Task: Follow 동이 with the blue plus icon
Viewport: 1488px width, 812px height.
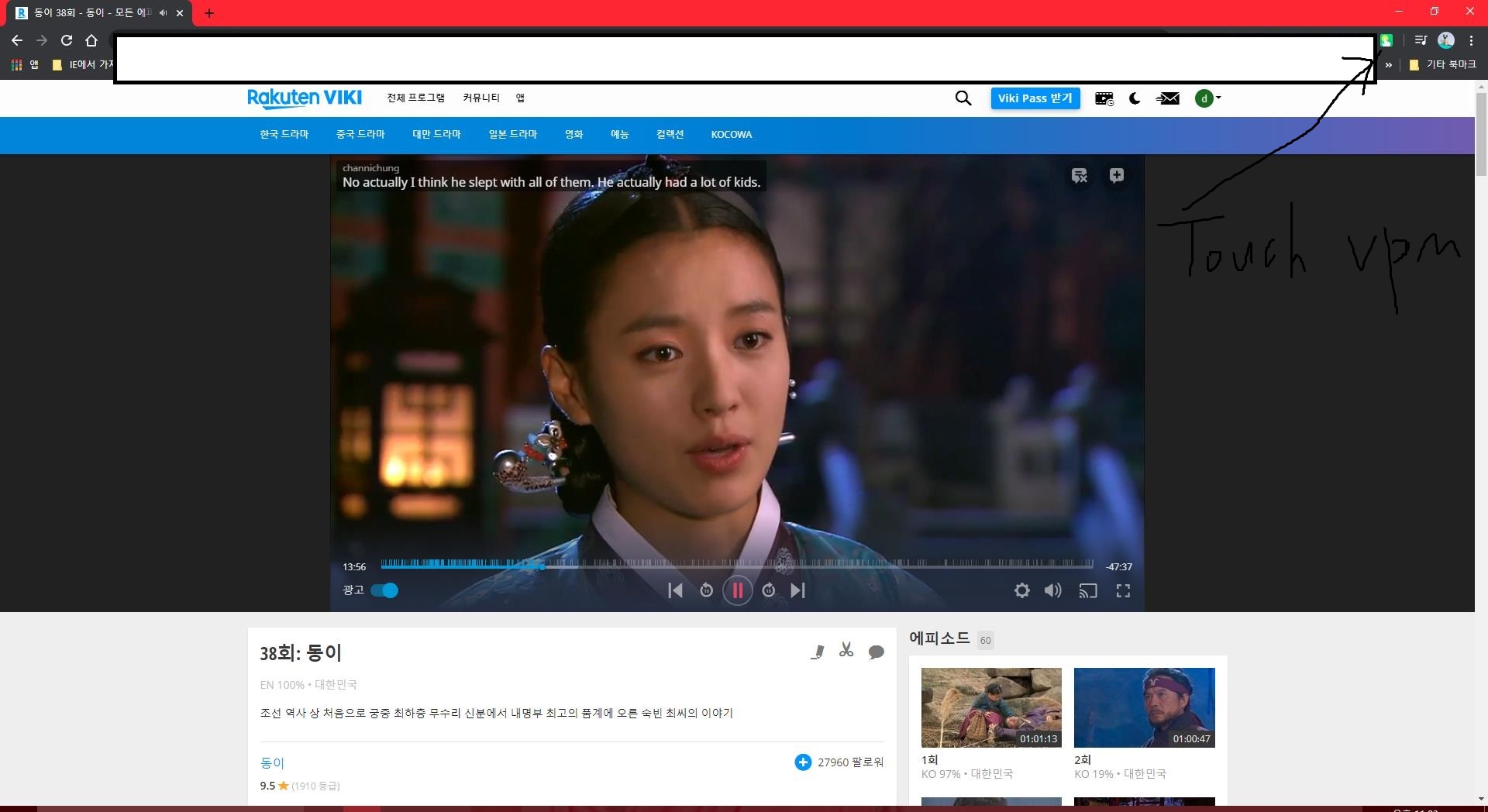Action: pyautogui.click(x=803, y=762)
